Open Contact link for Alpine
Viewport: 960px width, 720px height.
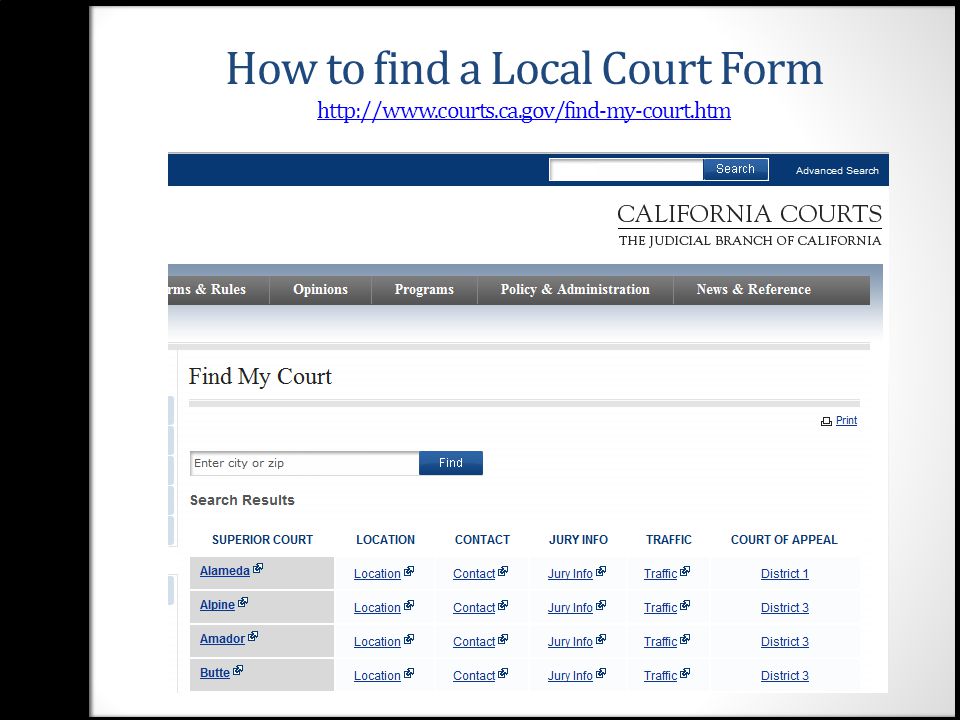click(474, 608)
